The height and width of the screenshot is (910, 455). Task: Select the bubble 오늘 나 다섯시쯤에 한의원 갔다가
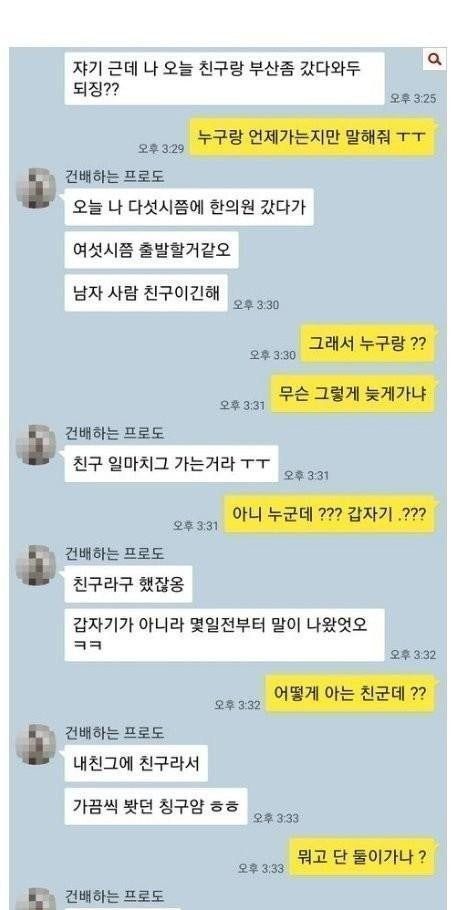189,207
